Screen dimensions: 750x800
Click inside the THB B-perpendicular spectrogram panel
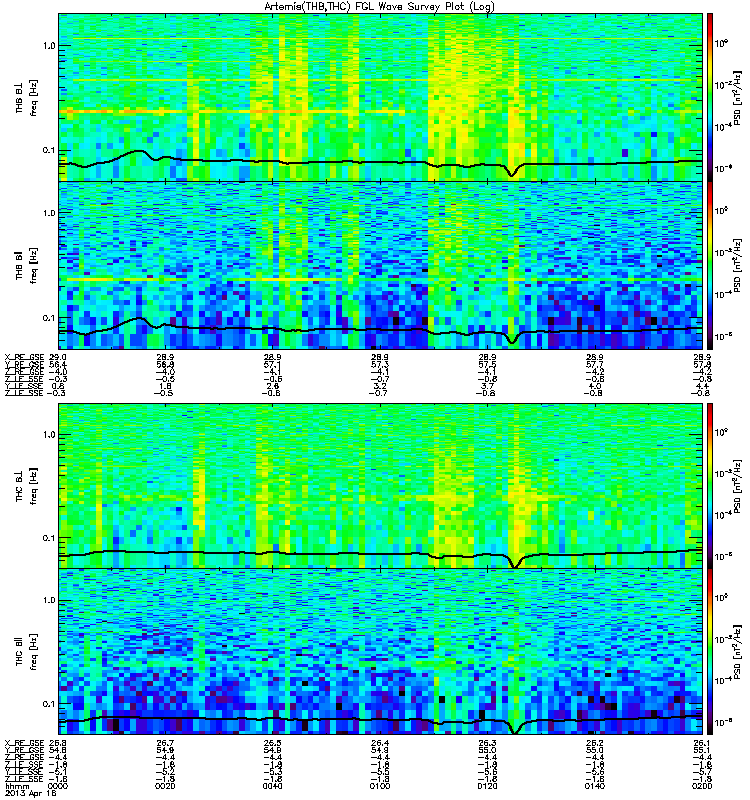pyautogui.click(x=380, y=97)
